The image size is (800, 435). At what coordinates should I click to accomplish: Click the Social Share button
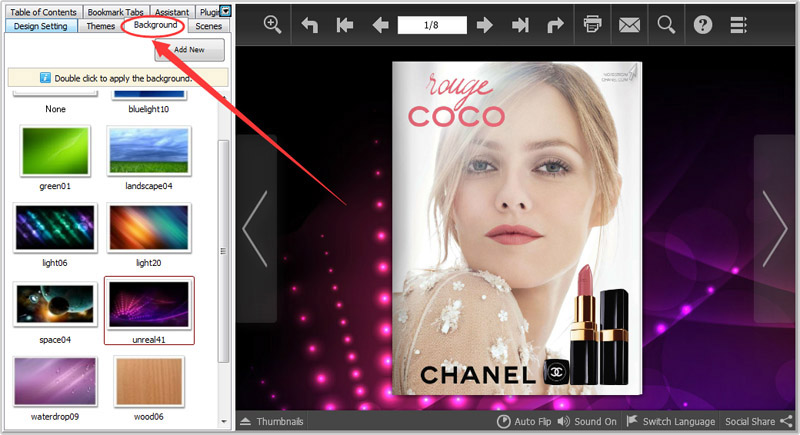tap(758, 422)
